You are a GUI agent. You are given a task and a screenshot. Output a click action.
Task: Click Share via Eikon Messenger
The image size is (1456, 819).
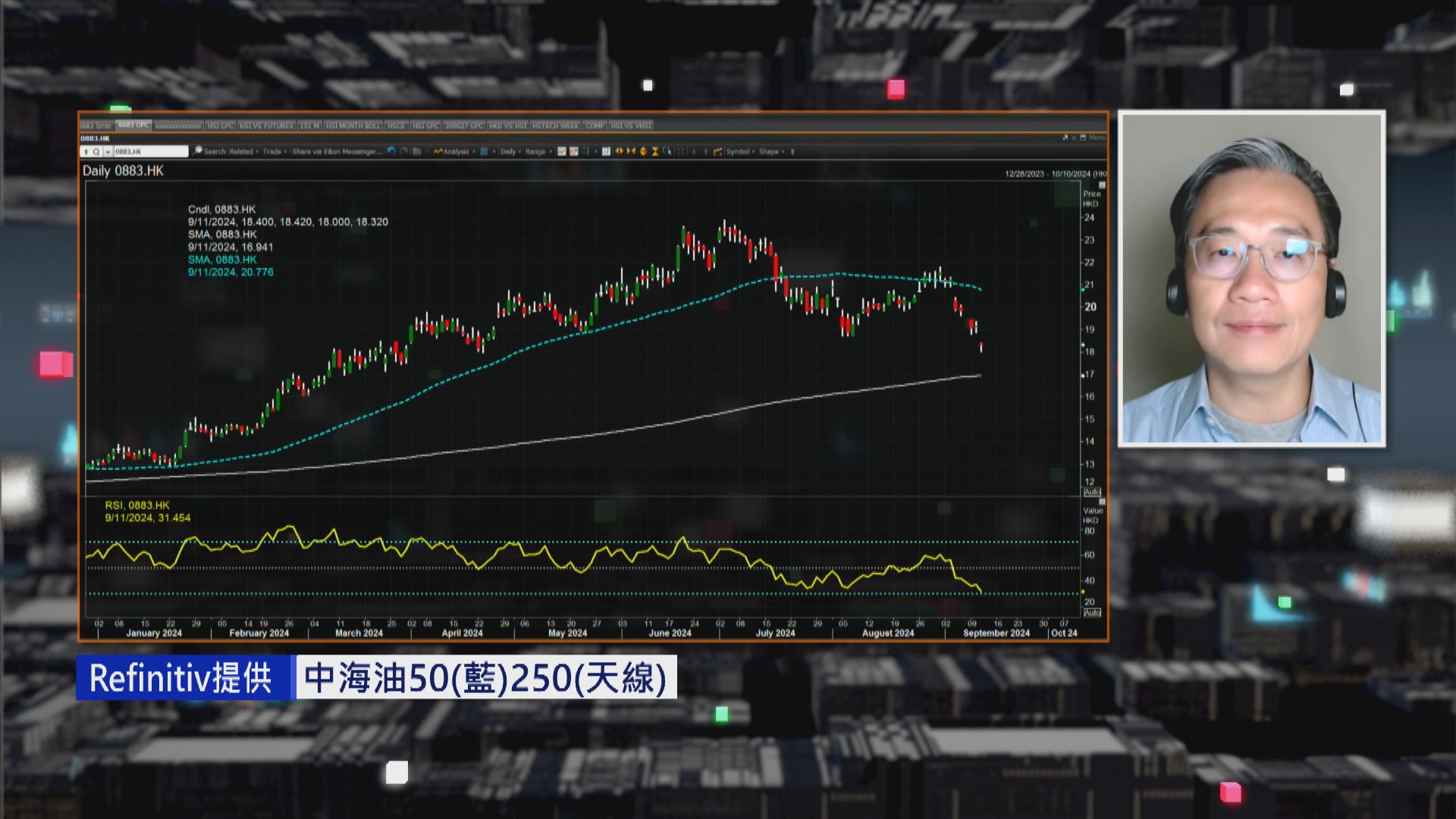tap(337, 151)
